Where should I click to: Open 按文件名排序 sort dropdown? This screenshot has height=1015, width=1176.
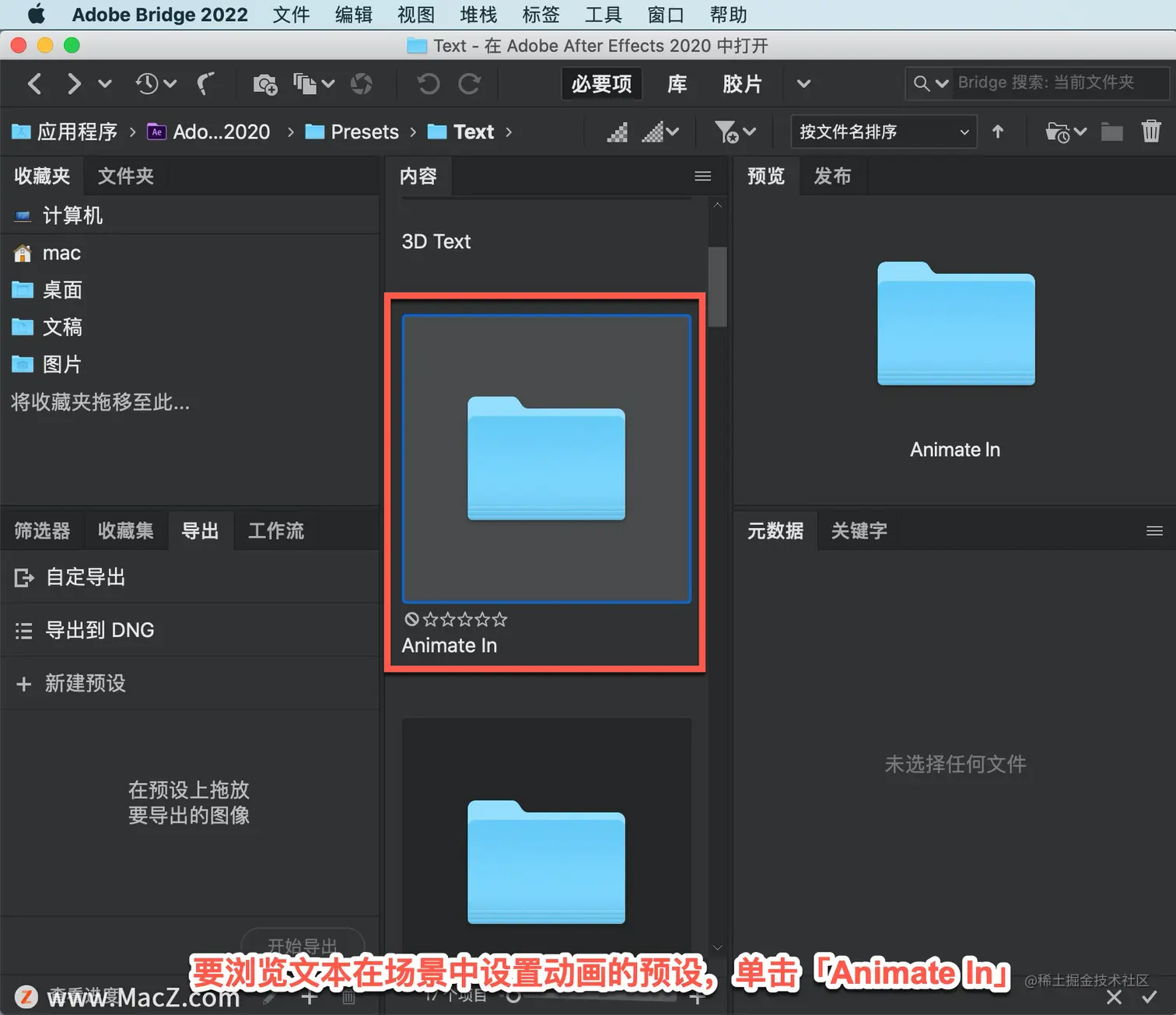click(884, 132)
